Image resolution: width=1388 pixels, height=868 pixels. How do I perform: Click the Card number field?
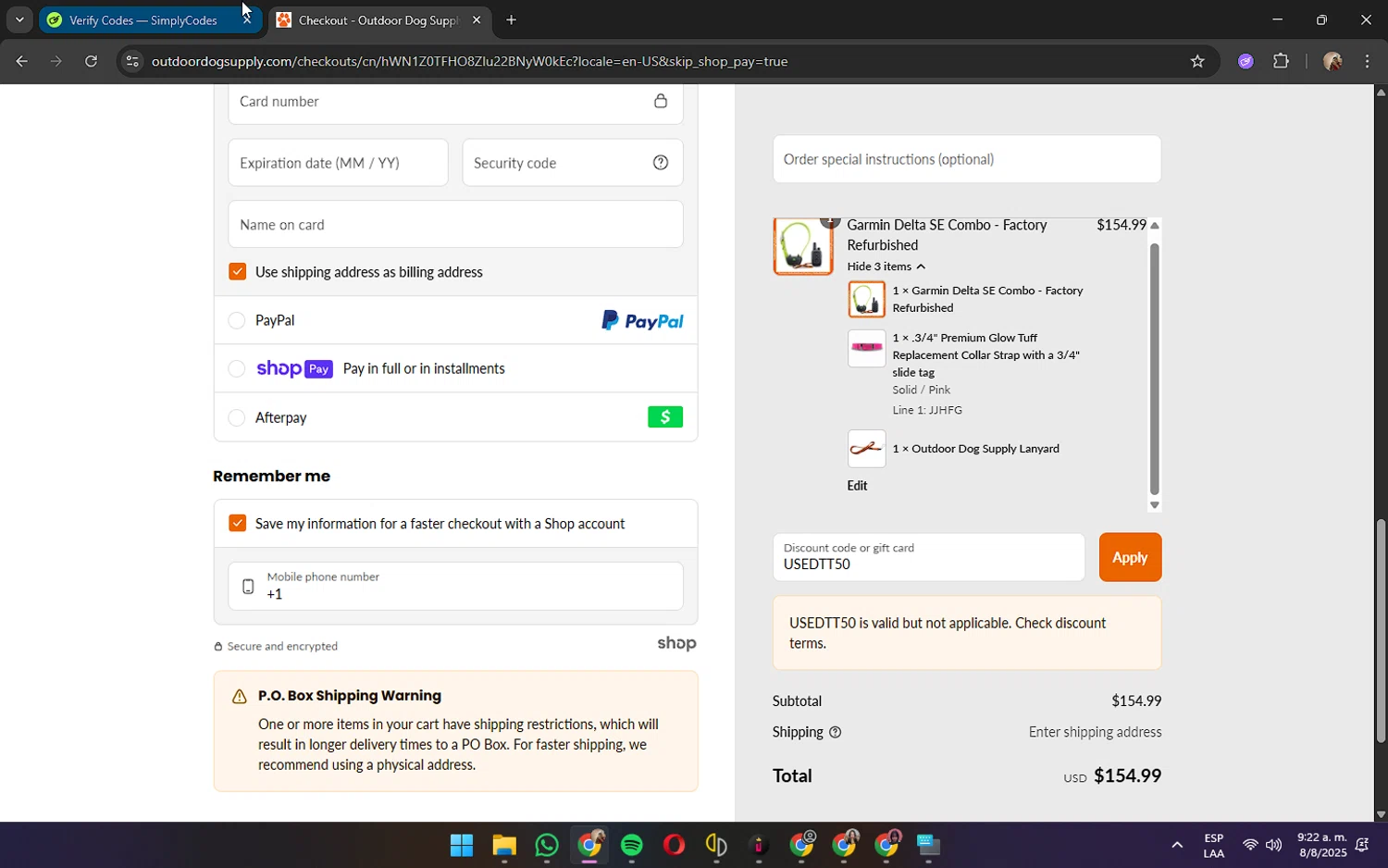pyautogui.click(x=455, y=102)
